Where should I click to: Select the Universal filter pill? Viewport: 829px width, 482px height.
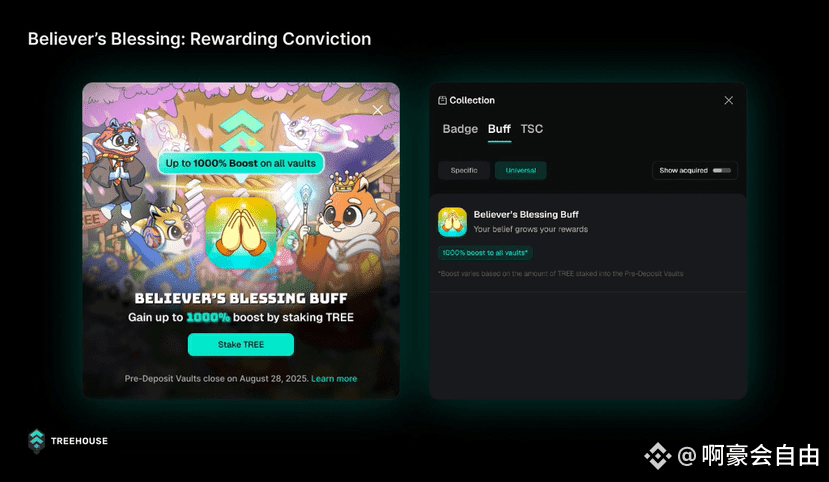(x=520, y=170)
